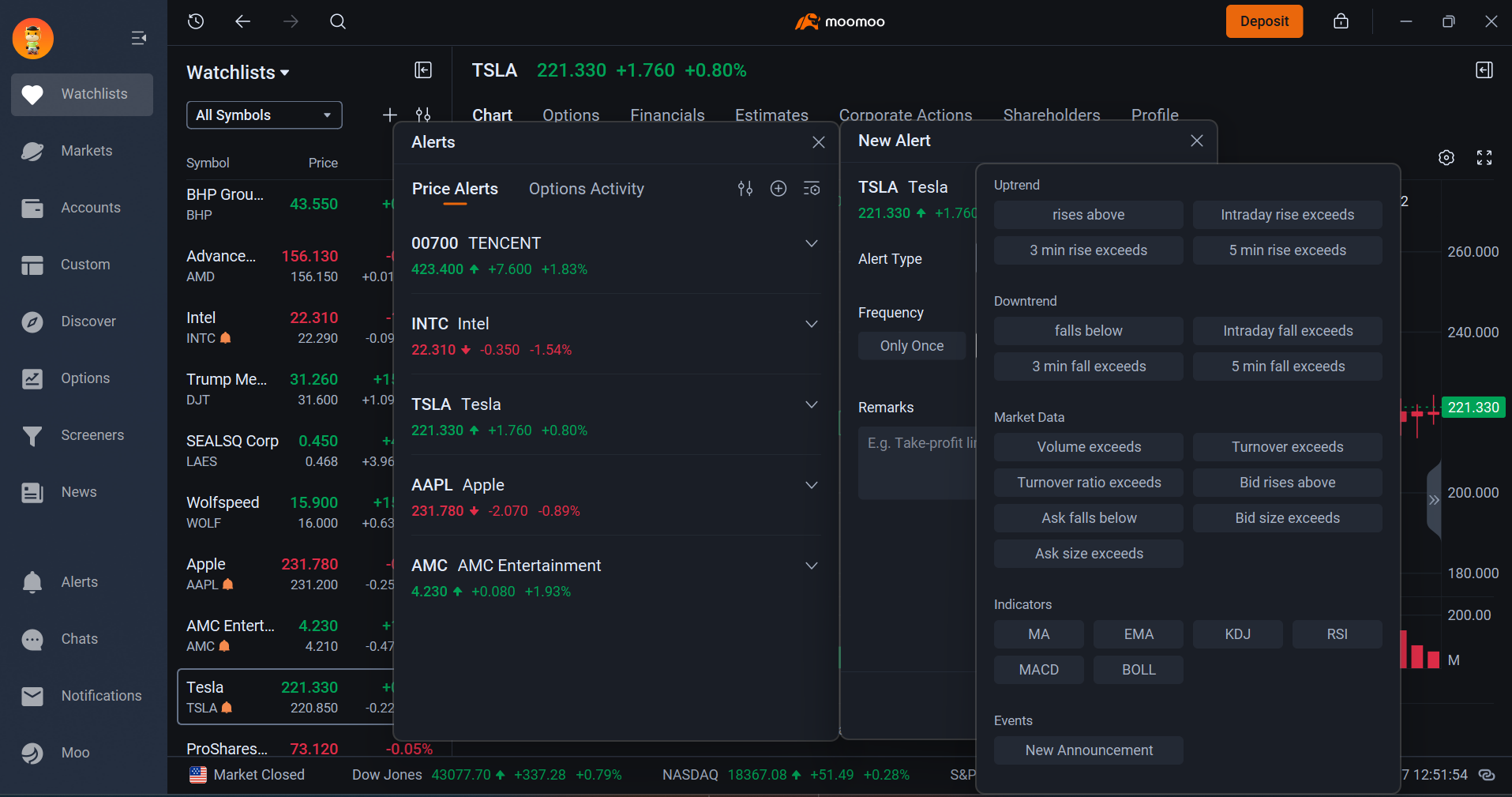Click the Deposit button

point(1264,21)
